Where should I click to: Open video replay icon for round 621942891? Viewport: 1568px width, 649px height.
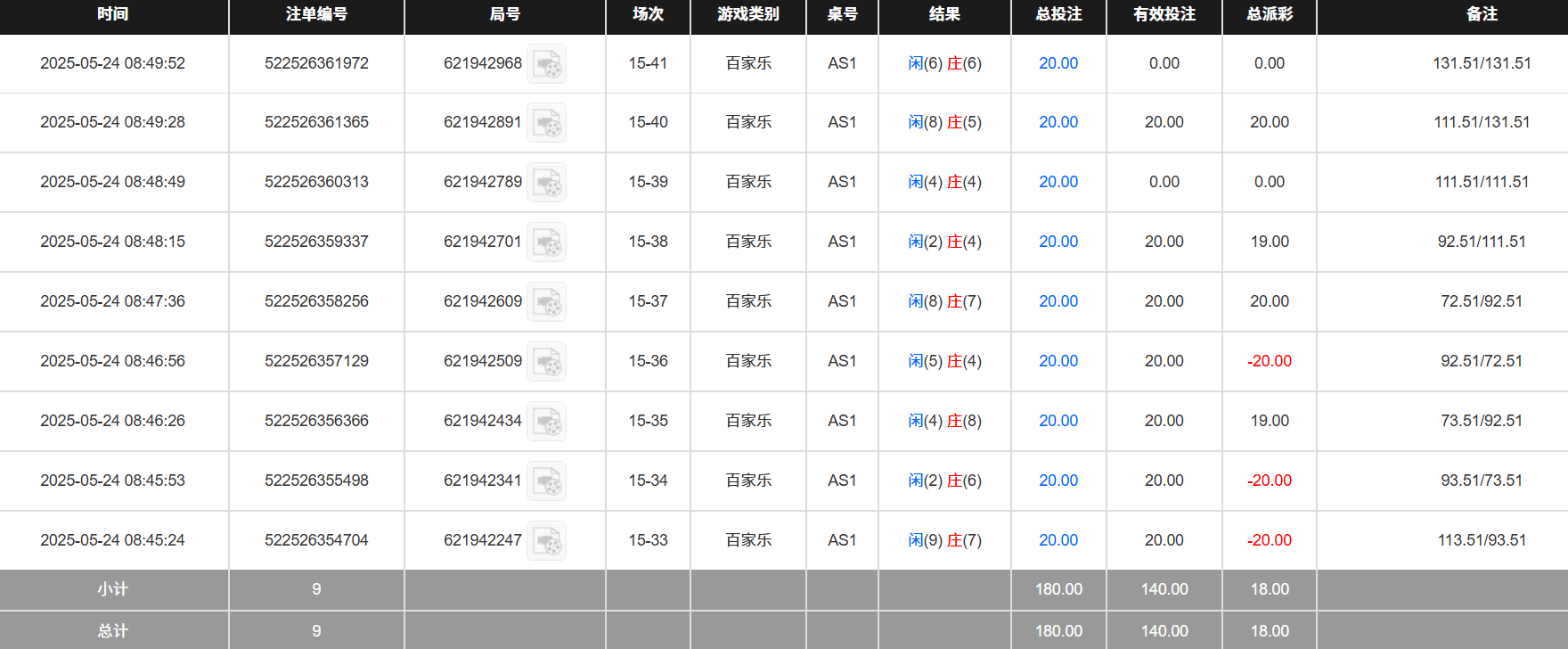[546, 123]
